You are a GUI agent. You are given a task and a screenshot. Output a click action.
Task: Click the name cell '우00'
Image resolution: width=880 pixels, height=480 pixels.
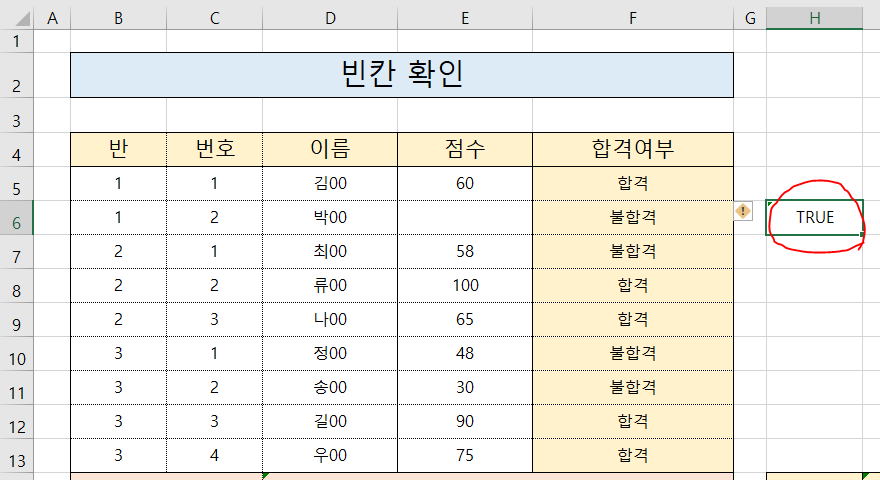[330, 455]
